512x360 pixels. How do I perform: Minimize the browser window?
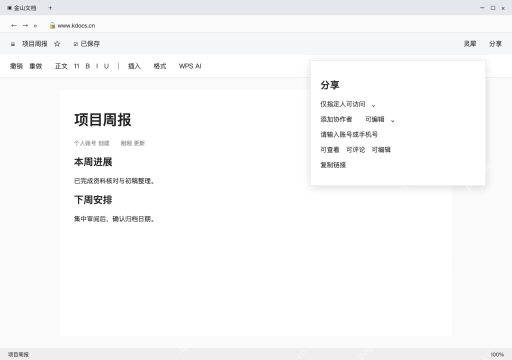click(482, 8)
